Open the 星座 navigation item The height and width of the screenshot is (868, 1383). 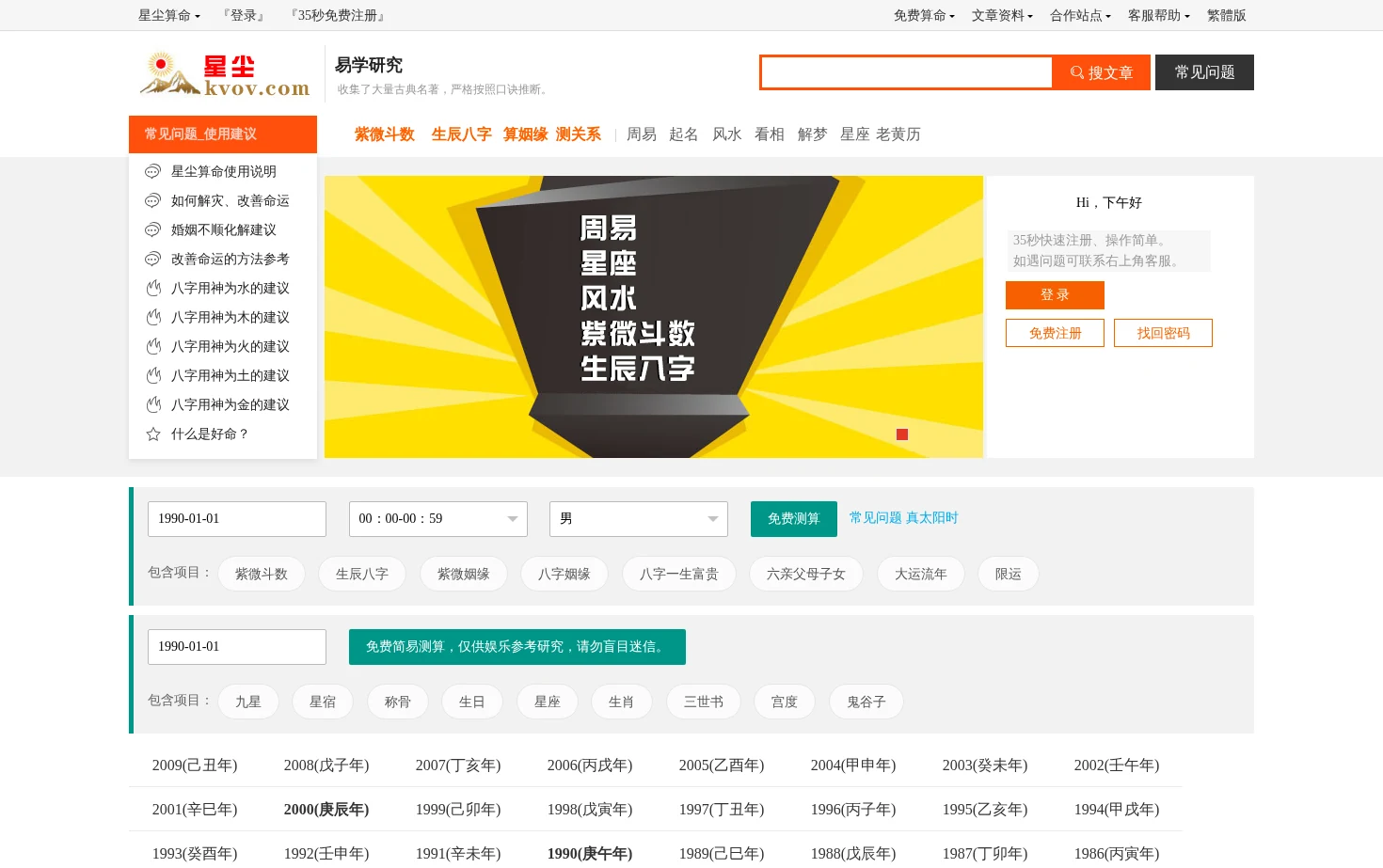[x=855, y=134]
